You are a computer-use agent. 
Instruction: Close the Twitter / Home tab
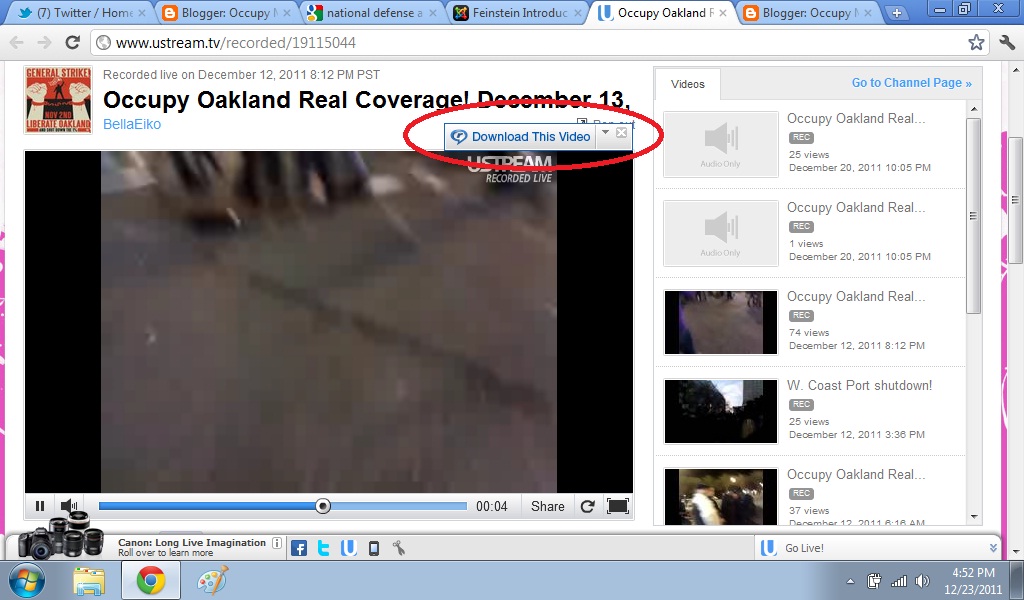tap(142, 12)
